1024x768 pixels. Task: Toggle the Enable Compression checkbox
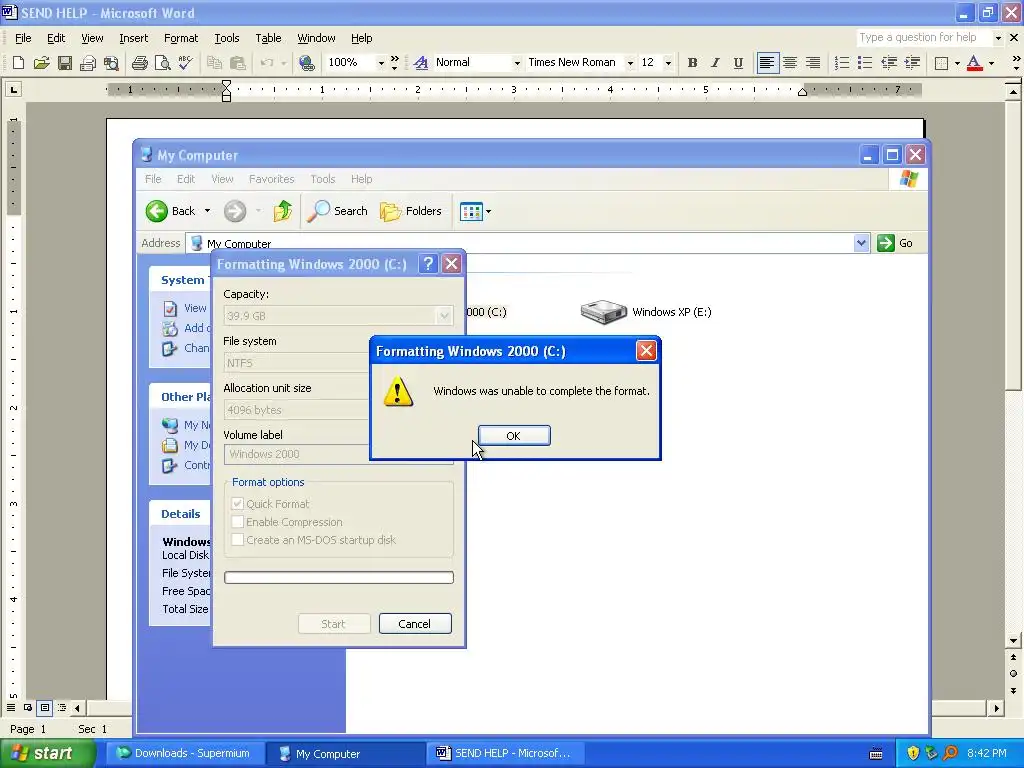pyautogui.click(x=238, y=522)
